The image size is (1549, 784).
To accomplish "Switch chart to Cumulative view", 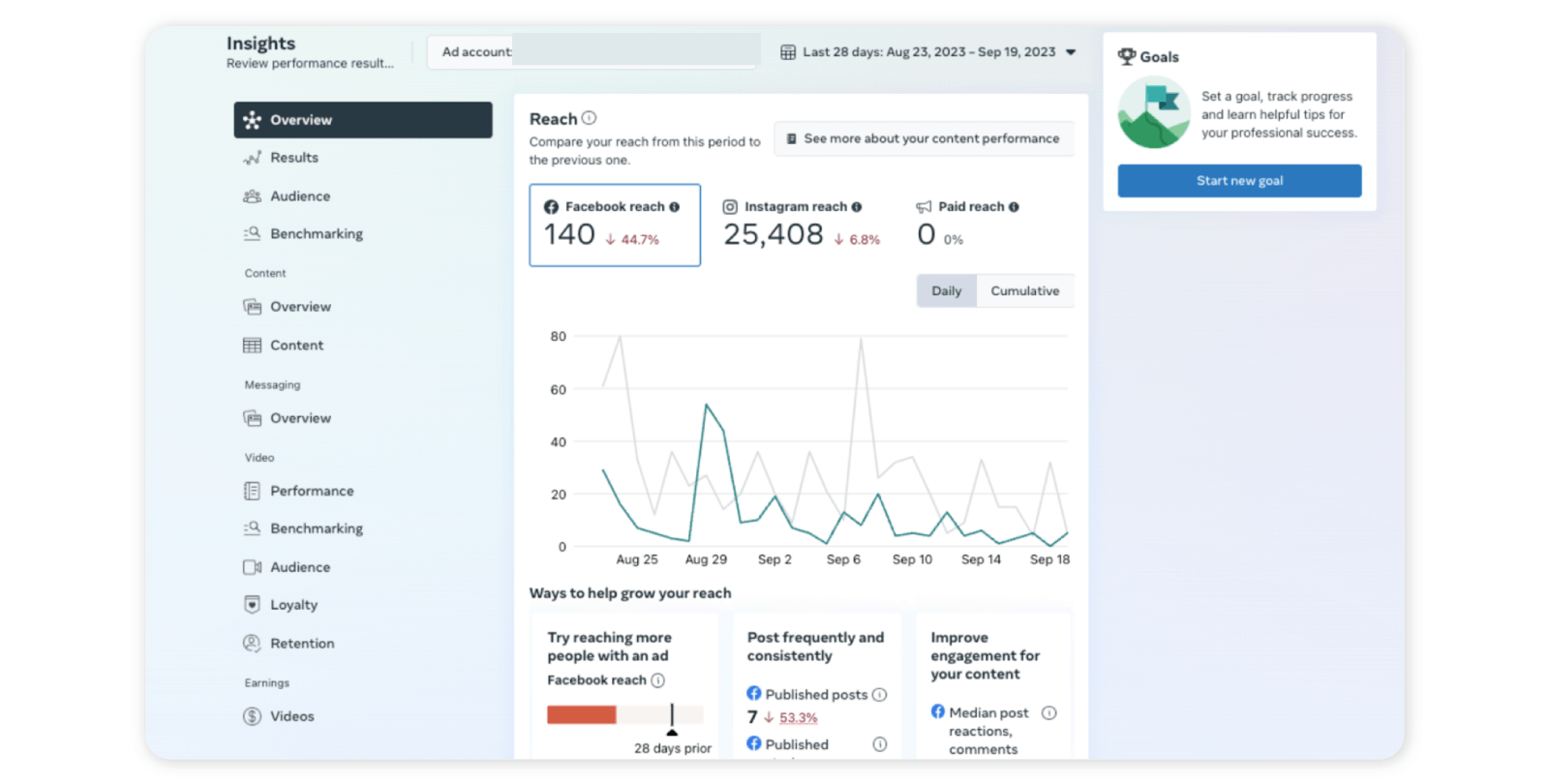I will [x=1024, y=291].
